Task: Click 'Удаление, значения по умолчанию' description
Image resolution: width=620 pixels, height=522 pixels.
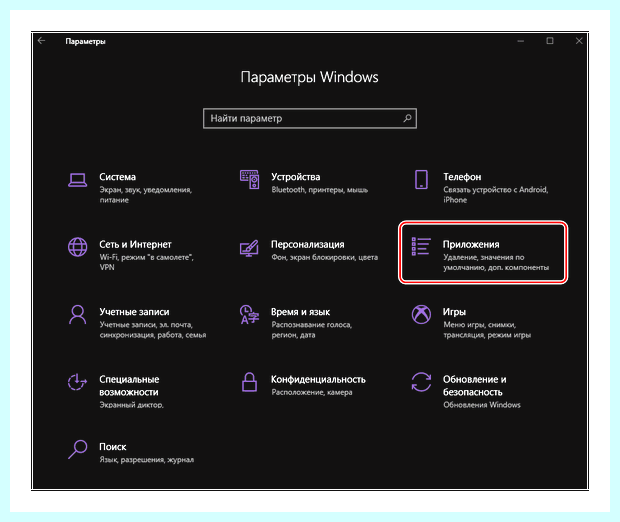Action: pos(496,262)
